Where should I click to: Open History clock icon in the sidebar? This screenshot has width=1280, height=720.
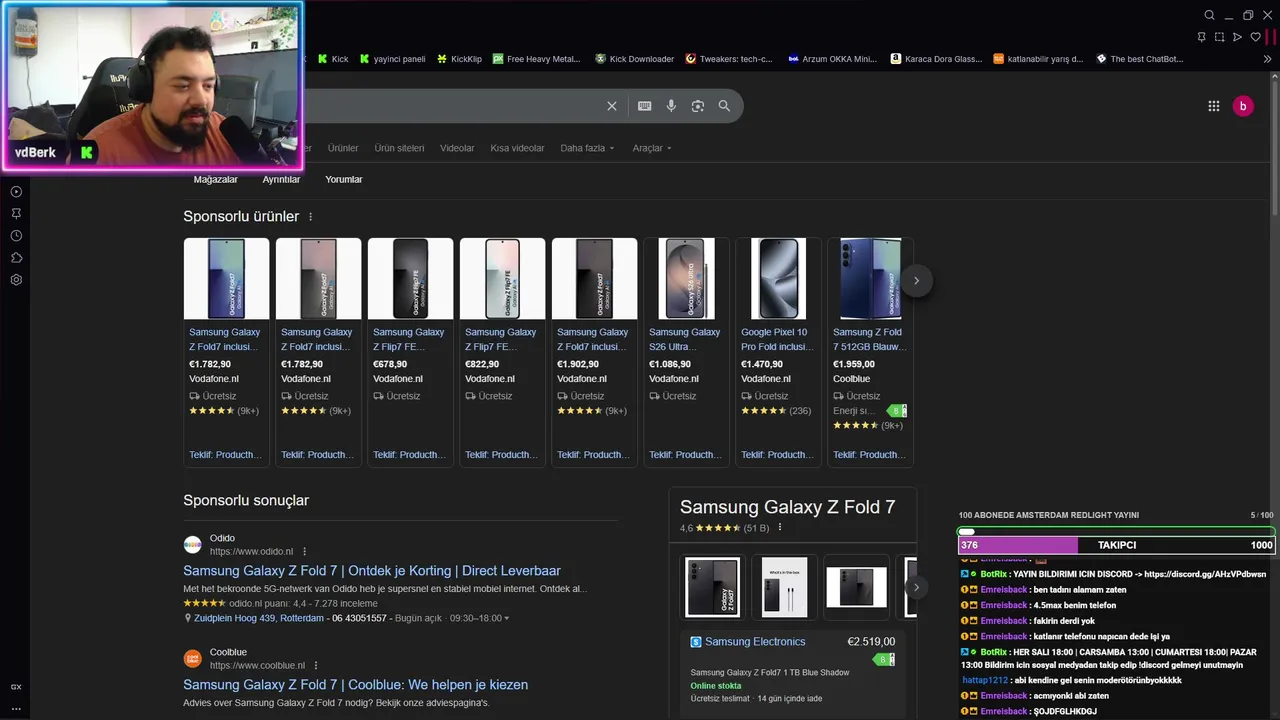click(16, 236)
